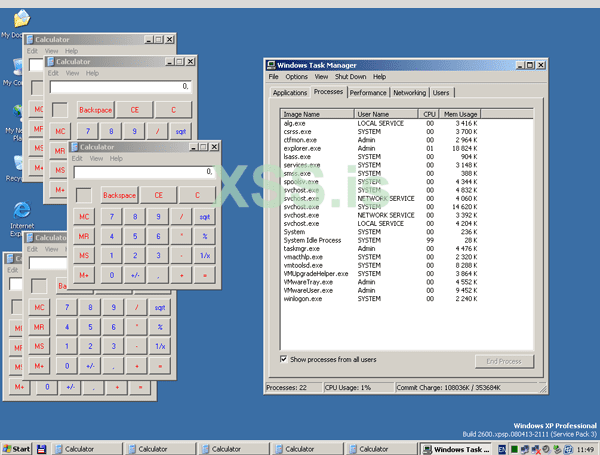
Task: Click the End Process button
Action: point(503,361)
